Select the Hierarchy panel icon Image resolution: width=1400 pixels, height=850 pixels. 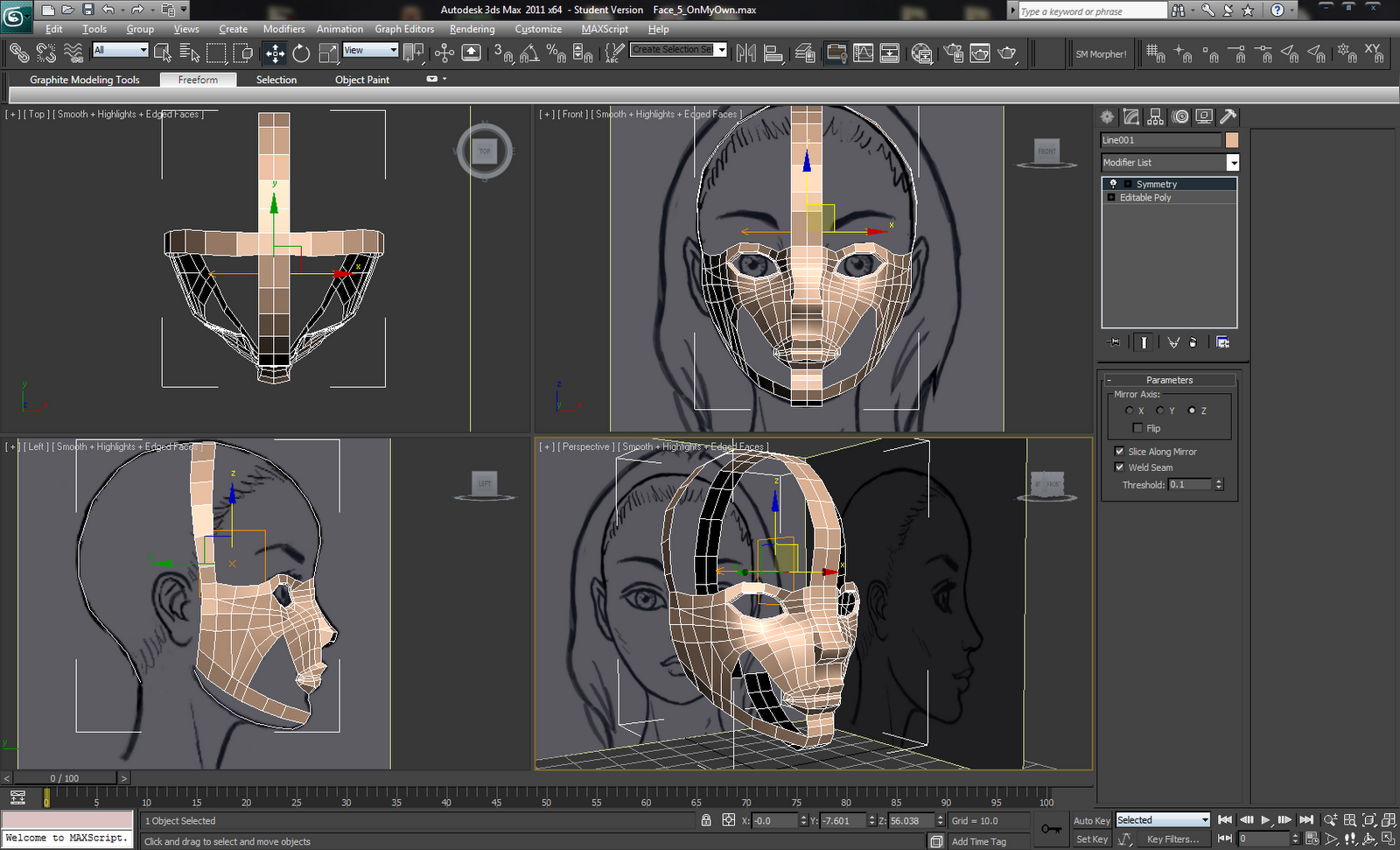(x=1155, y=116)
